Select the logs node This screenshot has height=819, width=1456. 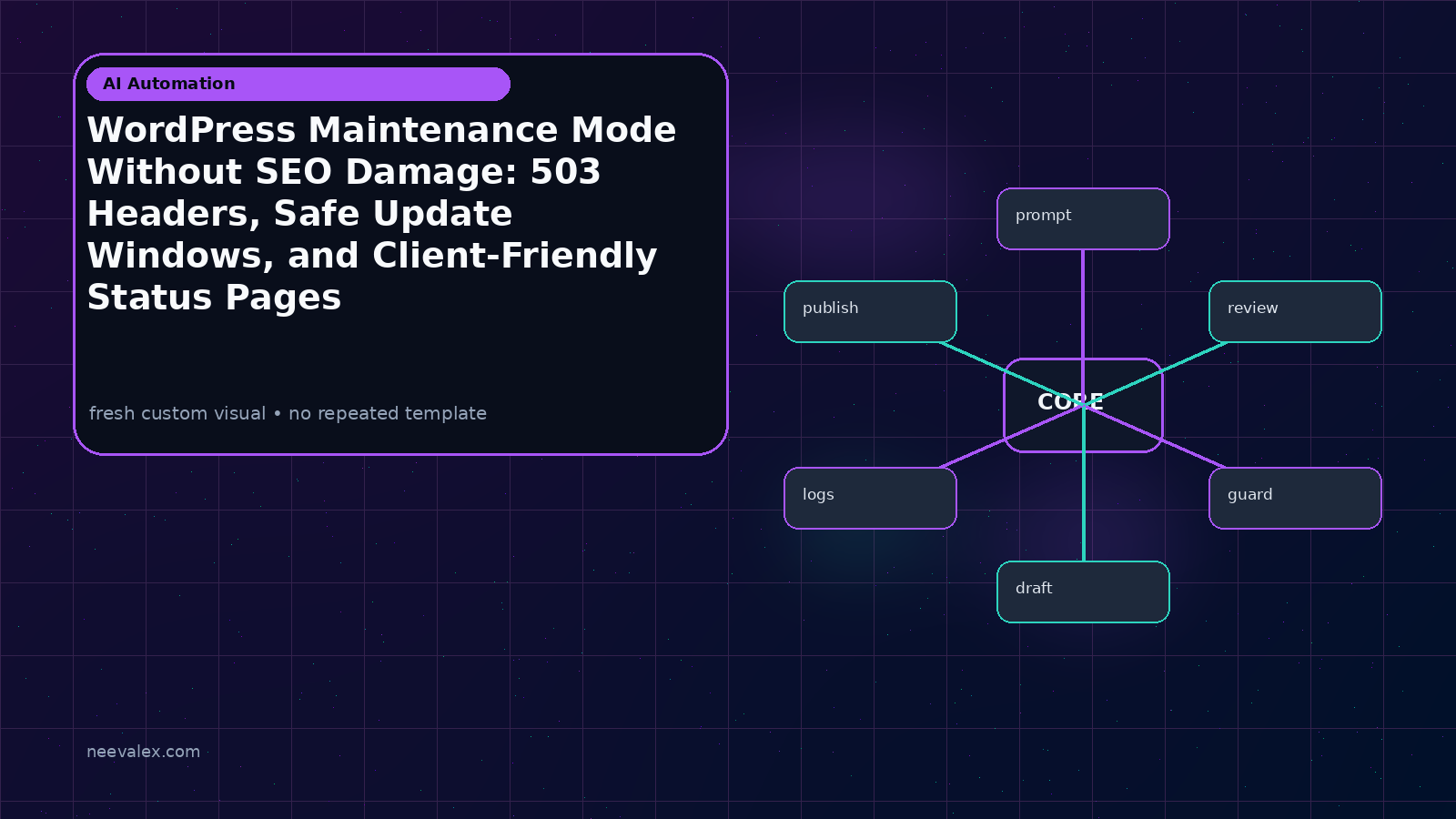(870, 498)
